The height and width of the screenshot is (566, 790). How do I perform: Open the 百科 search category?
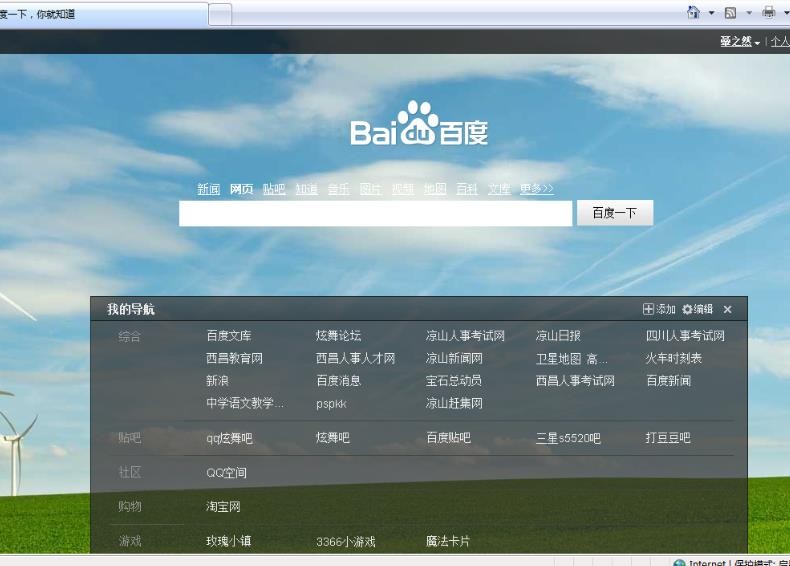[x=467, y=189]
